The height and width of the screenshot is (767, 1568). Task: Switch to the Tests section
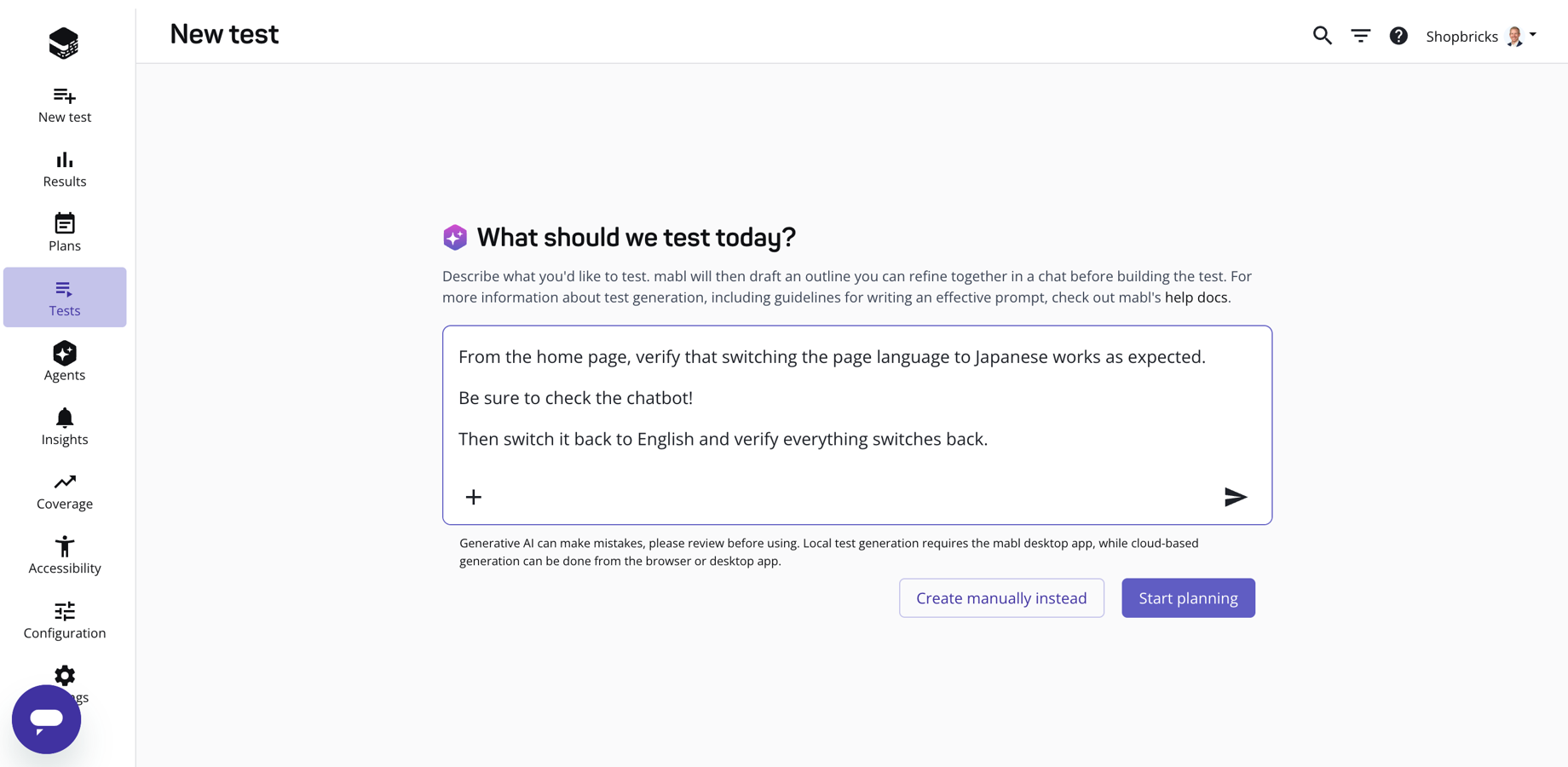(x=64, y=297)
